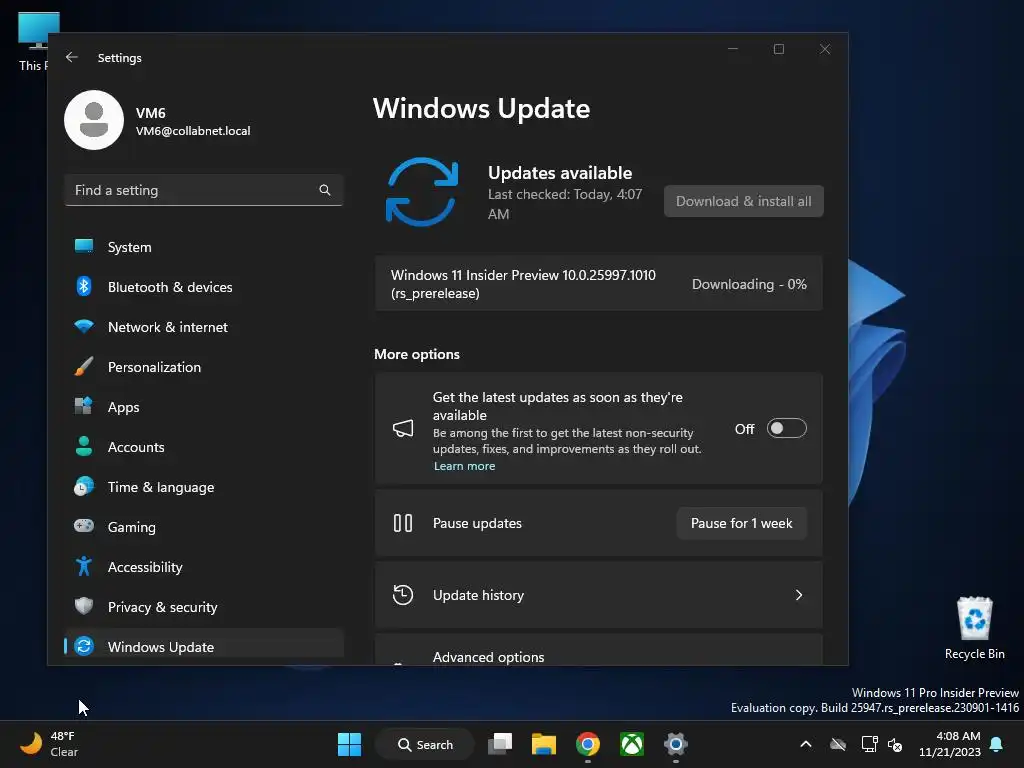
Task: Click the Settings gear on the taskbar
Action: pos(676,744)
